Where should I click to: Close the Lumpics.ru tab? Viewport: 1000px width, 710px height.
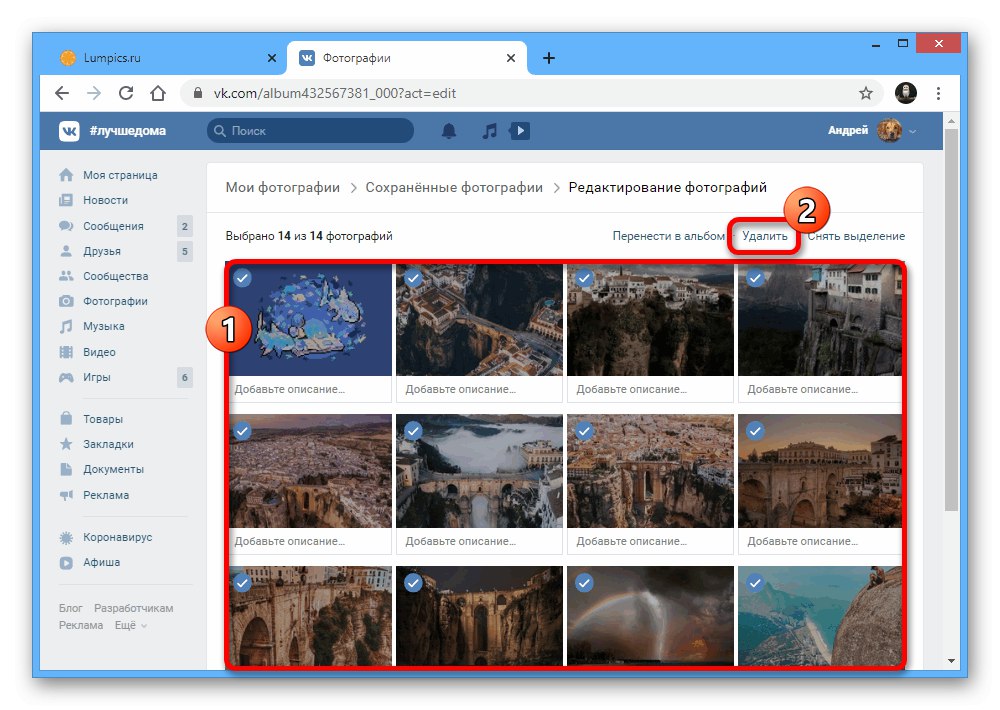(272, 58)
